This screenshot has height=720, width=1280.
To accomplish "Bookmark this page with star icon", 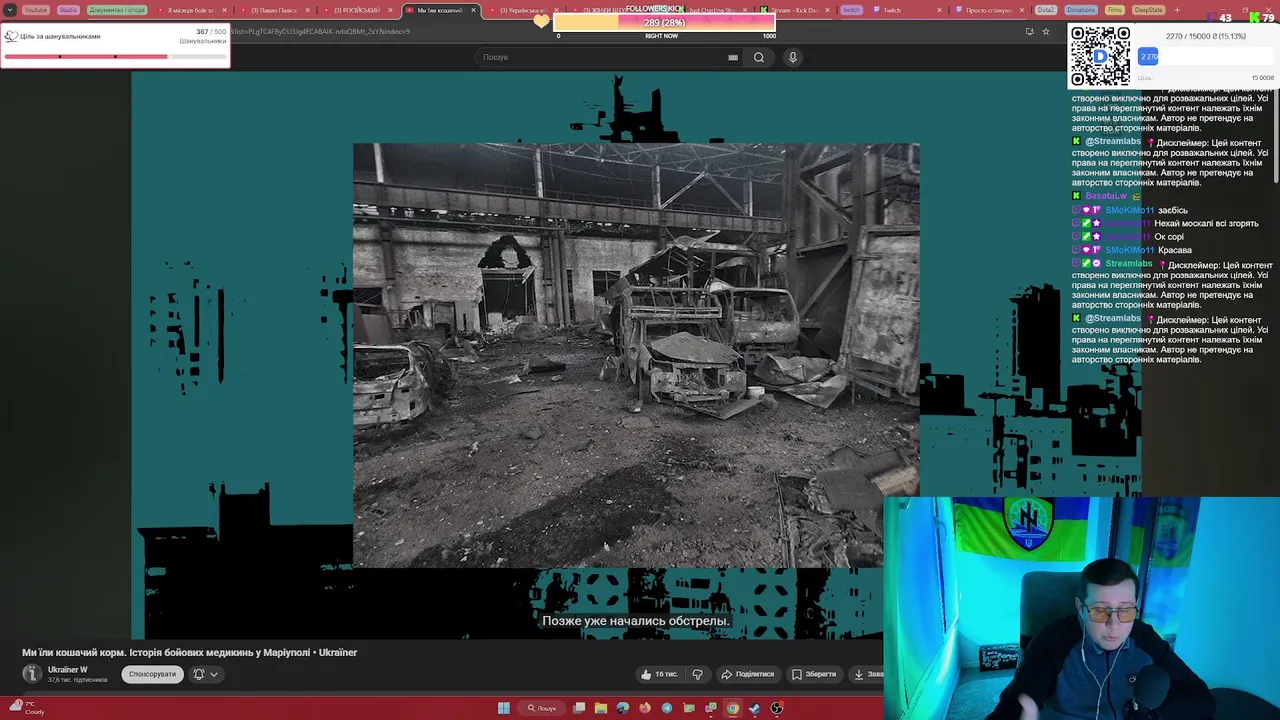I will [x=1046, y=32].
